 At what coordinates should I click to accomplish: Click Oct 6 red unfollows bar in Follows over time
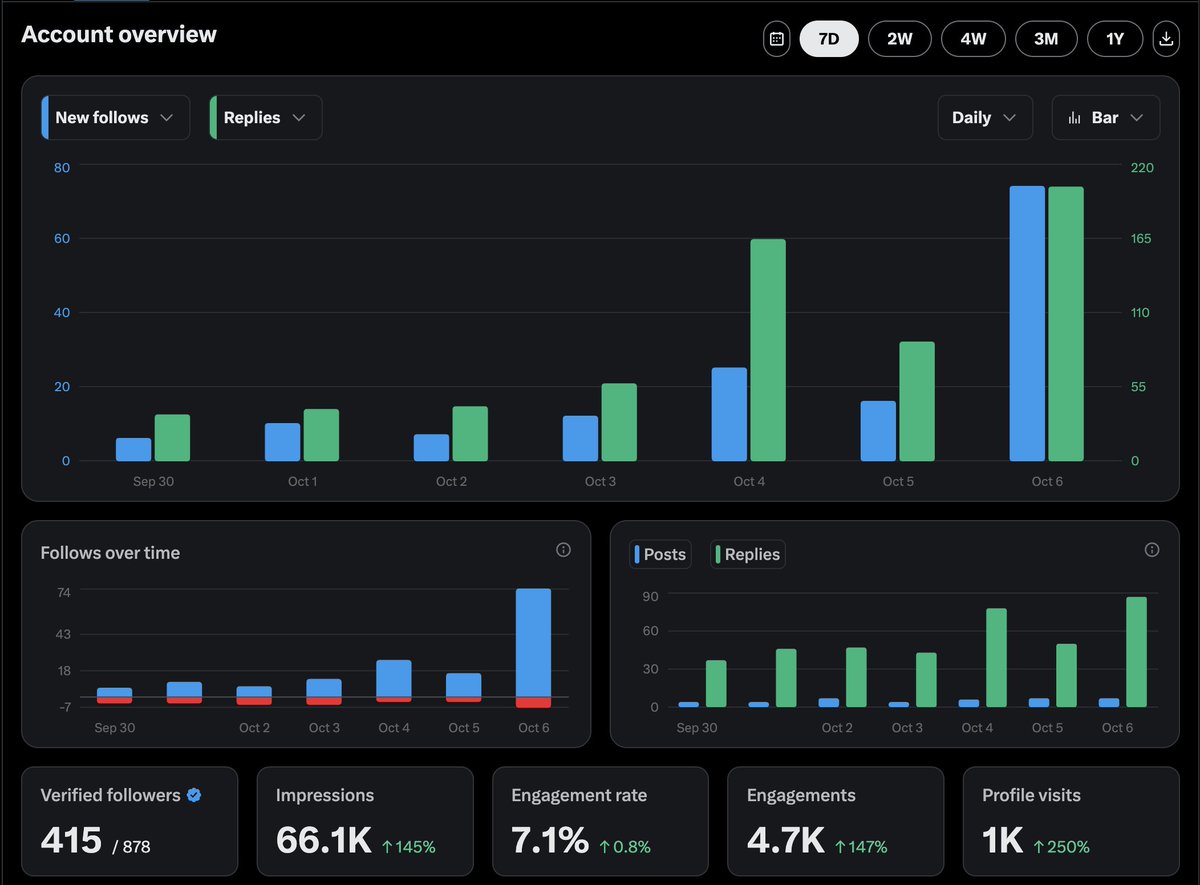coord(534,702)
